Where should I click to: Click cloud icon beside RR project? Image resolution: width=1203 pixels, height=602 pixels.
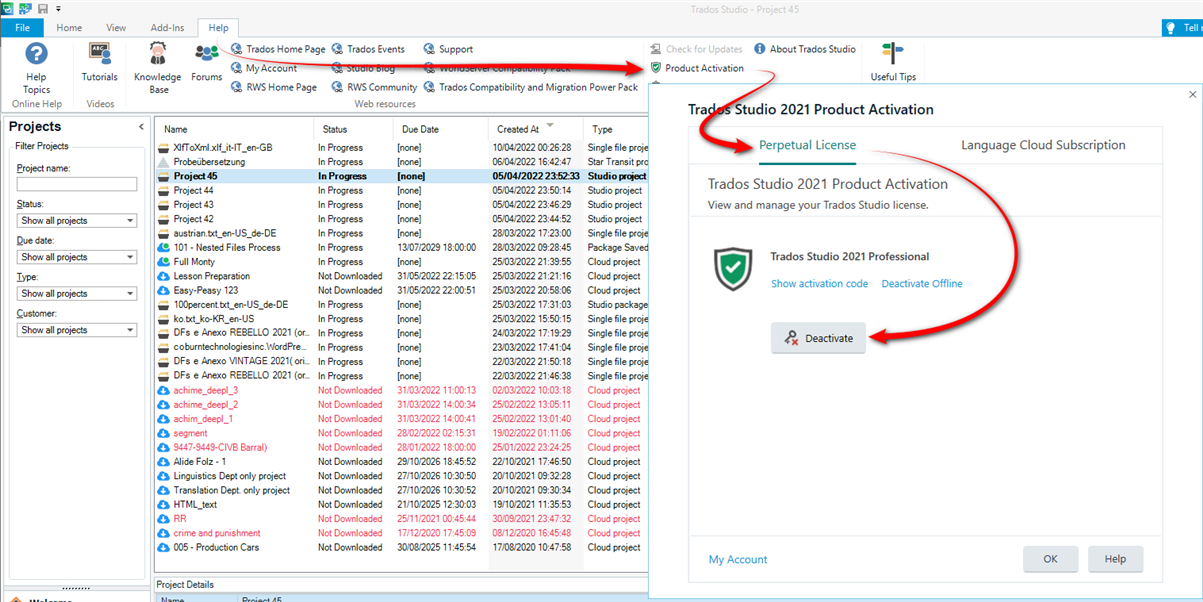point(164,519)
